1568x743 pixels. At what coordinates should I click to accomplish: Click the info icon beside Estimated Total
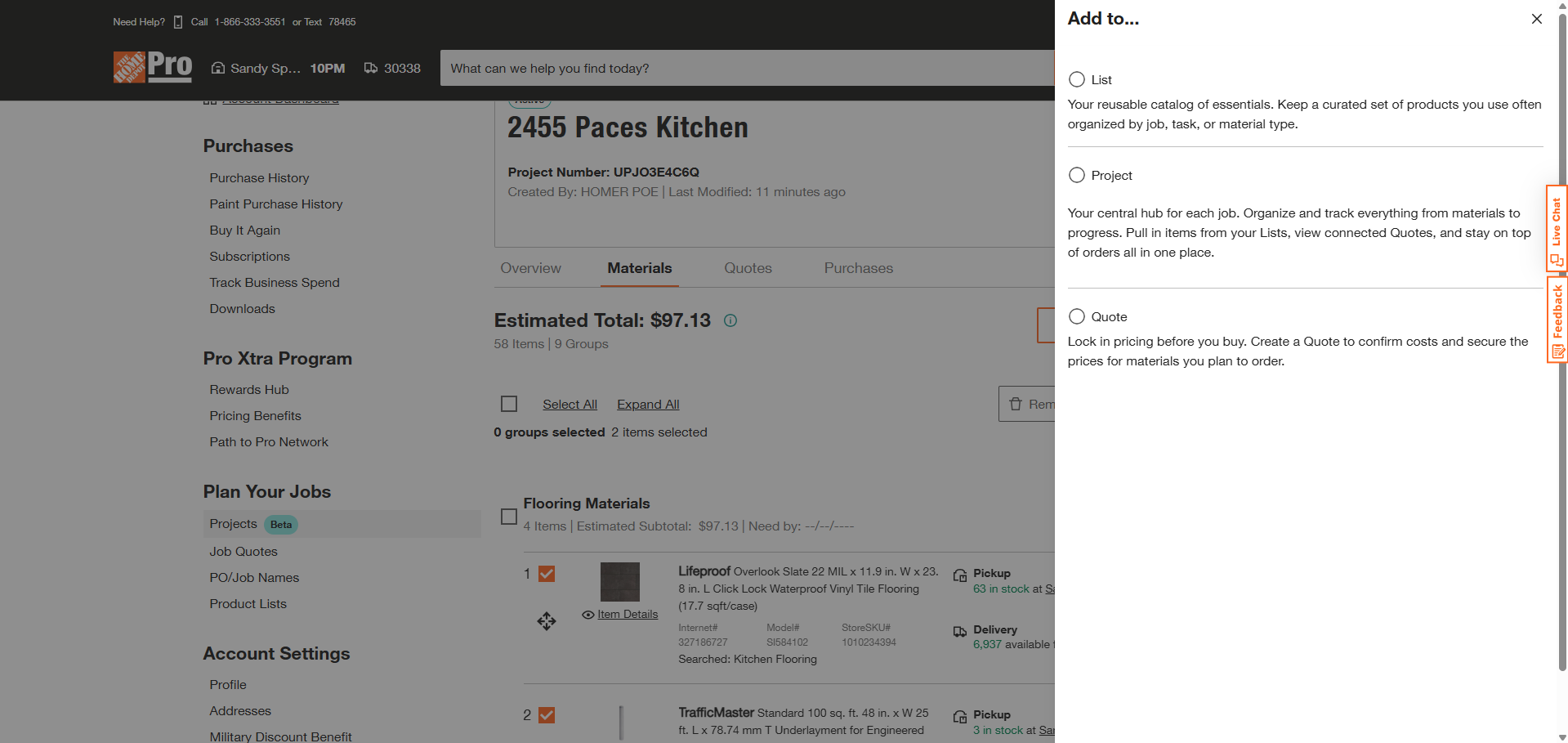(730, 320)
